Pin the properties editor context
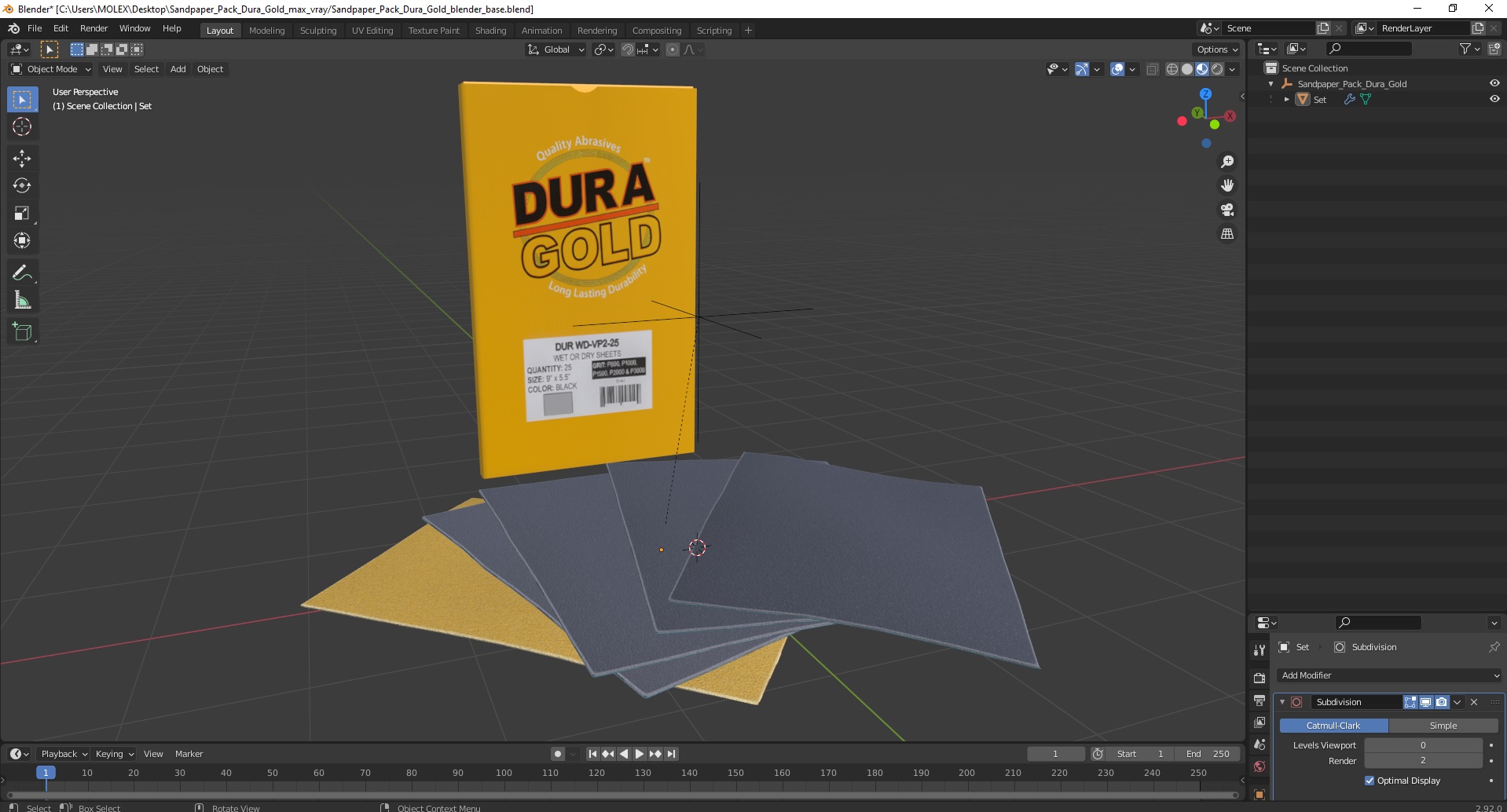Viewport: 1507px width, 812px height. (x=1494, y=647)
